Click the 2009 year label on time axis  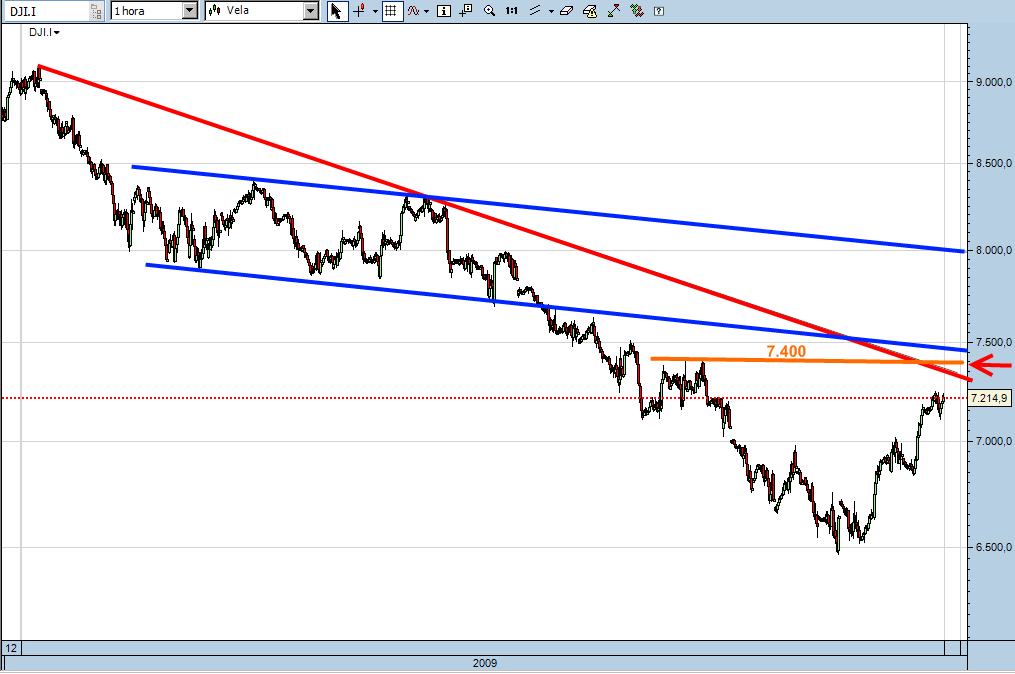point(485,663)
